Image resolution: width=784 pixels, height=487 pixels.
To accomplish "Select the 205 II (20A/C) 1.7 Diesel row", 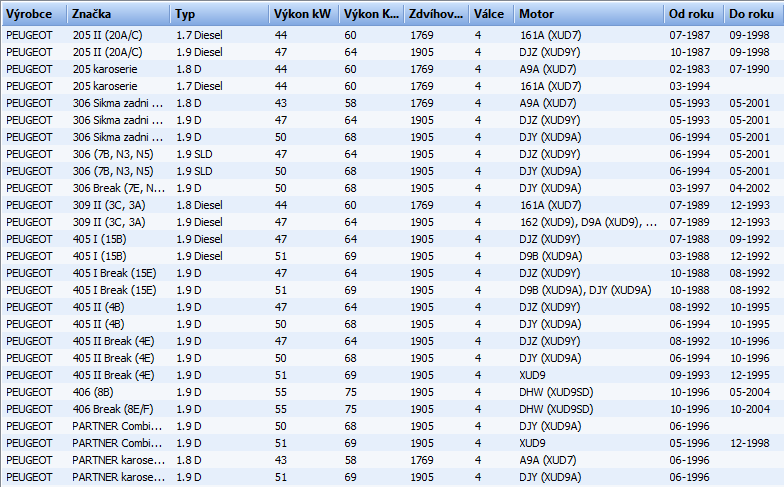I will coord(392,35).
